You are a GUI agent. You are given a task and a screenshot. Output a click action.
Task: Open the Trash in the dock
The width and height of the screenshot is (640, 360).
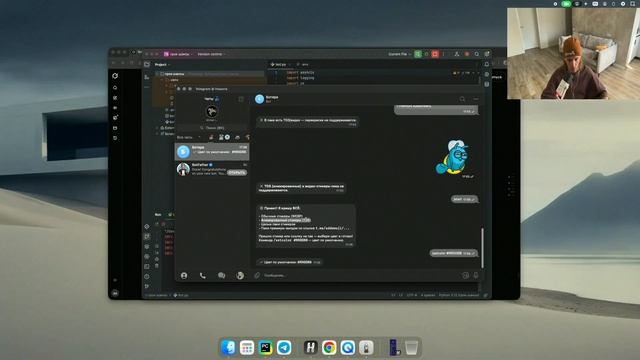click(x=411, y=347)
